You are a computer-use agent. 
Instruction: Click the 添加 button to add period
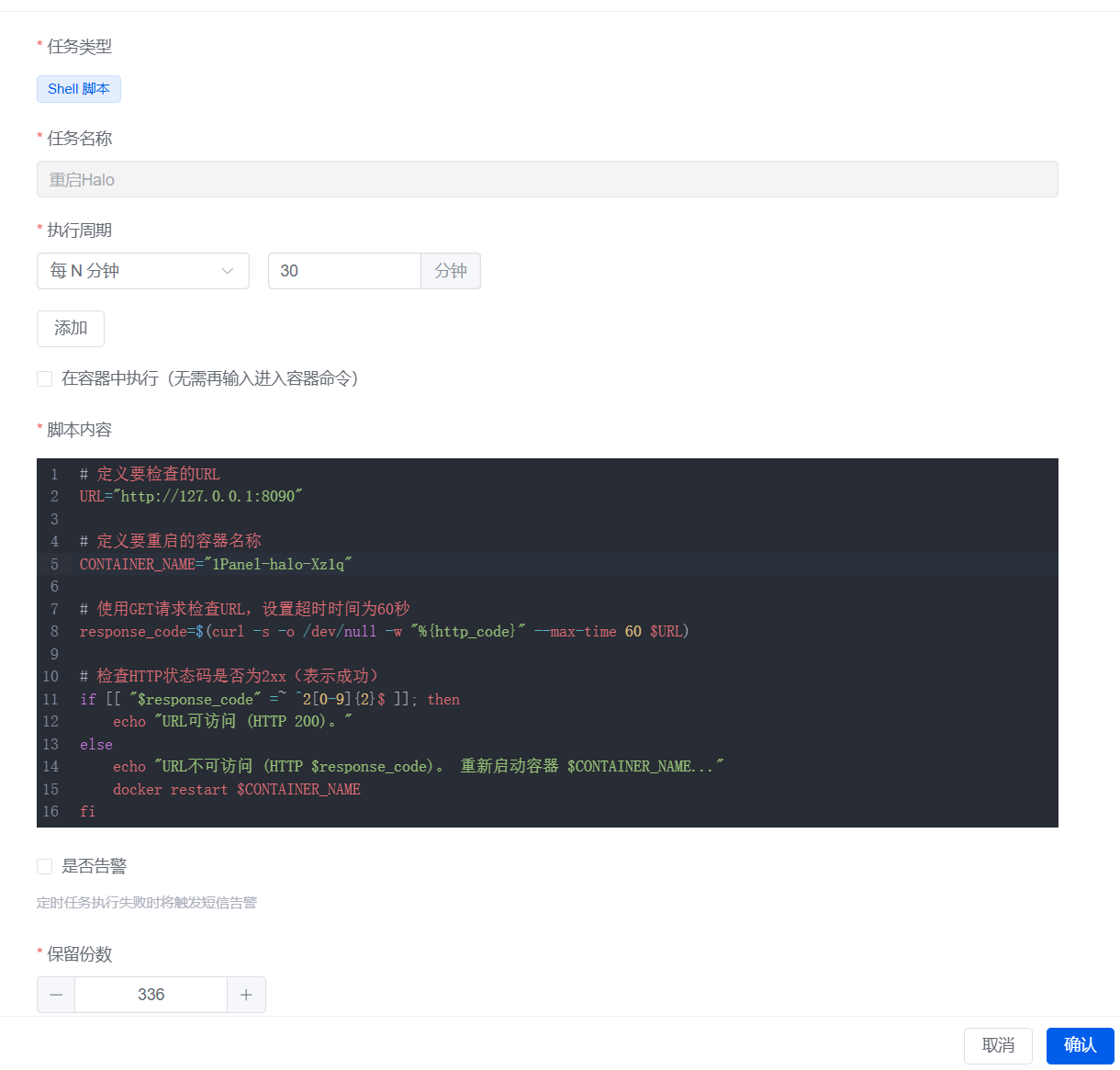pos(71,328)
